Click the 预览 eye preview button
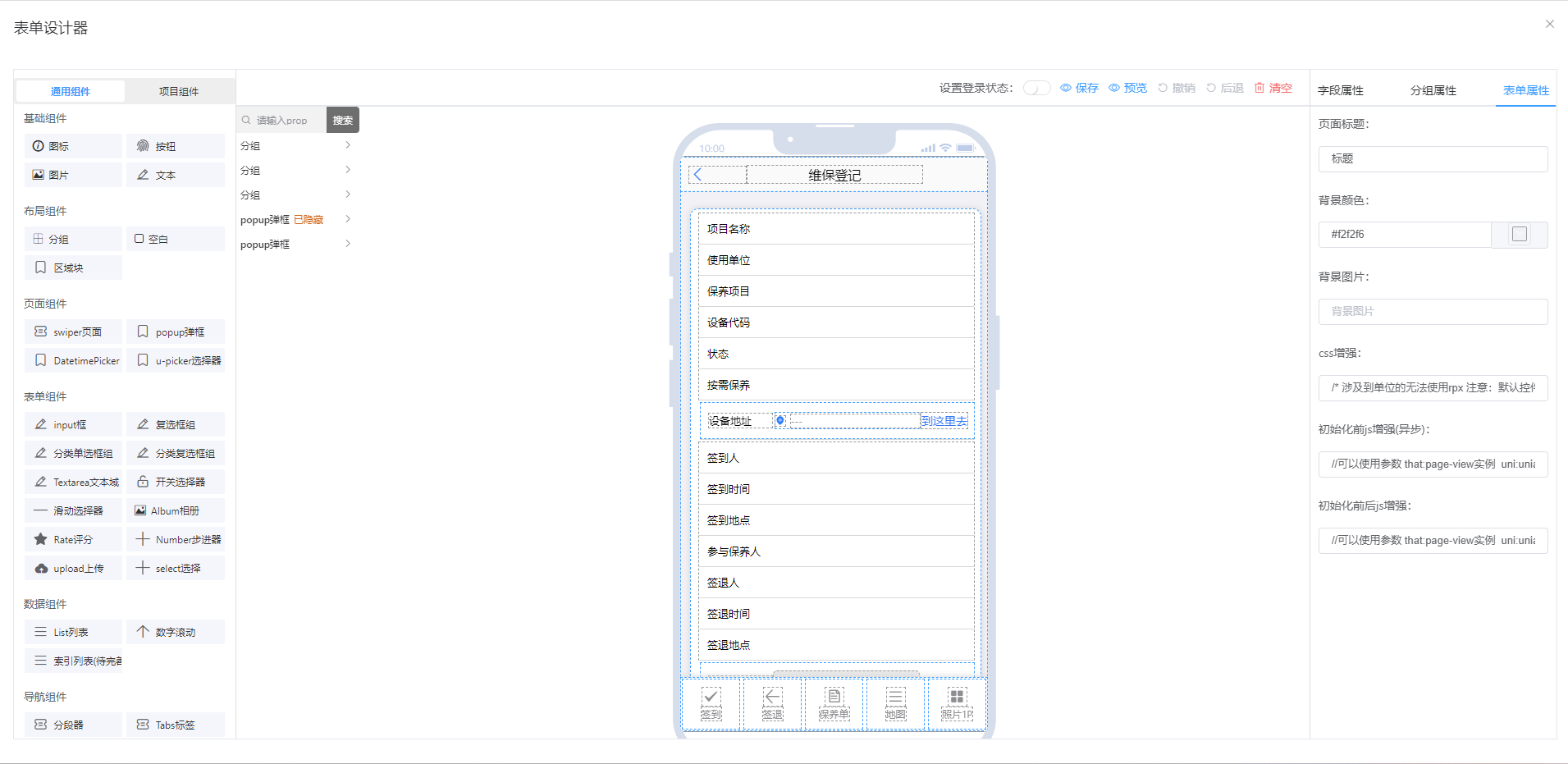This screenshot has width=1568, height=764. click(1127, 88)
